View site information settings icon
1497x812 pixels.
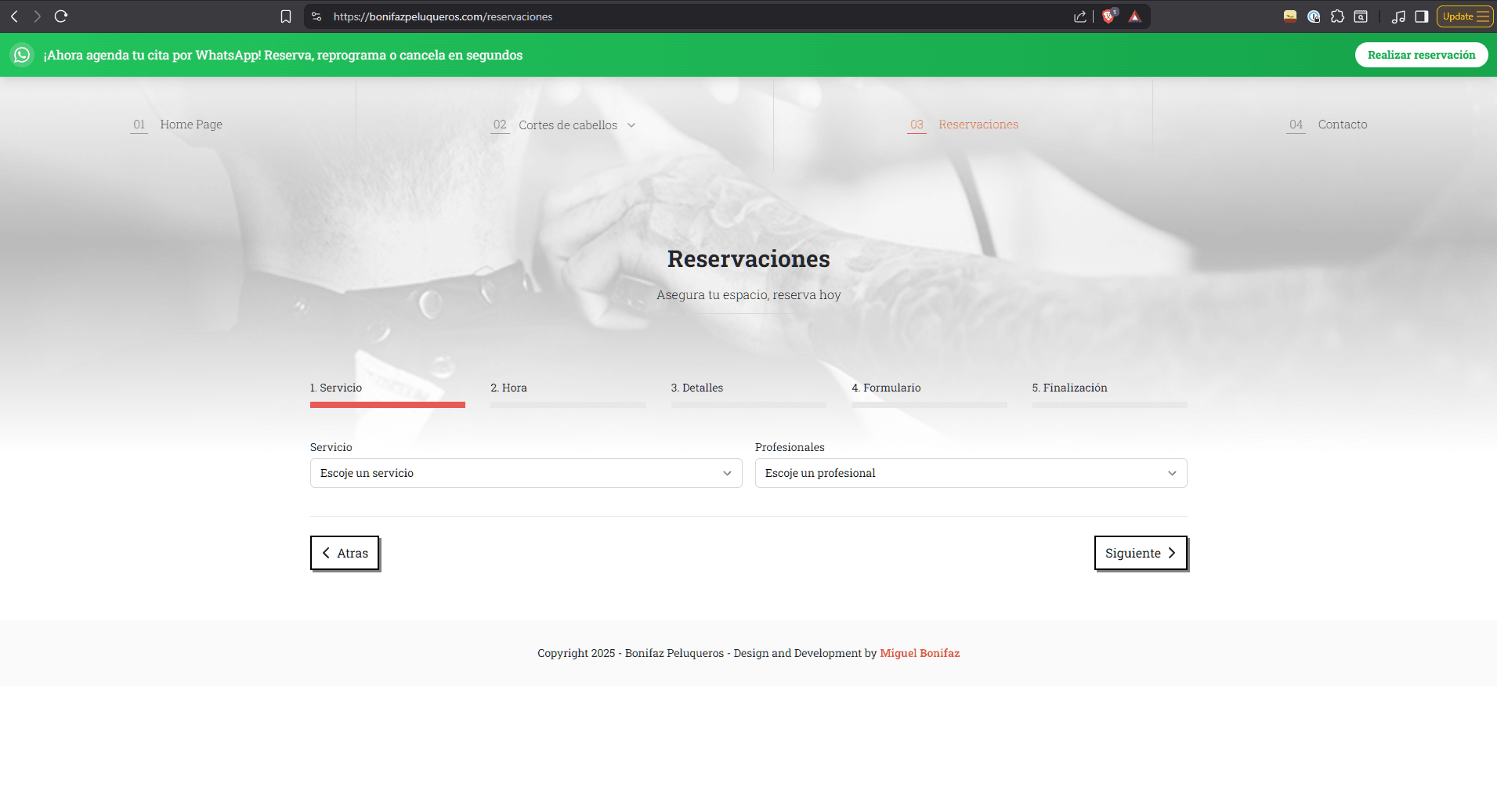point(316,16)
